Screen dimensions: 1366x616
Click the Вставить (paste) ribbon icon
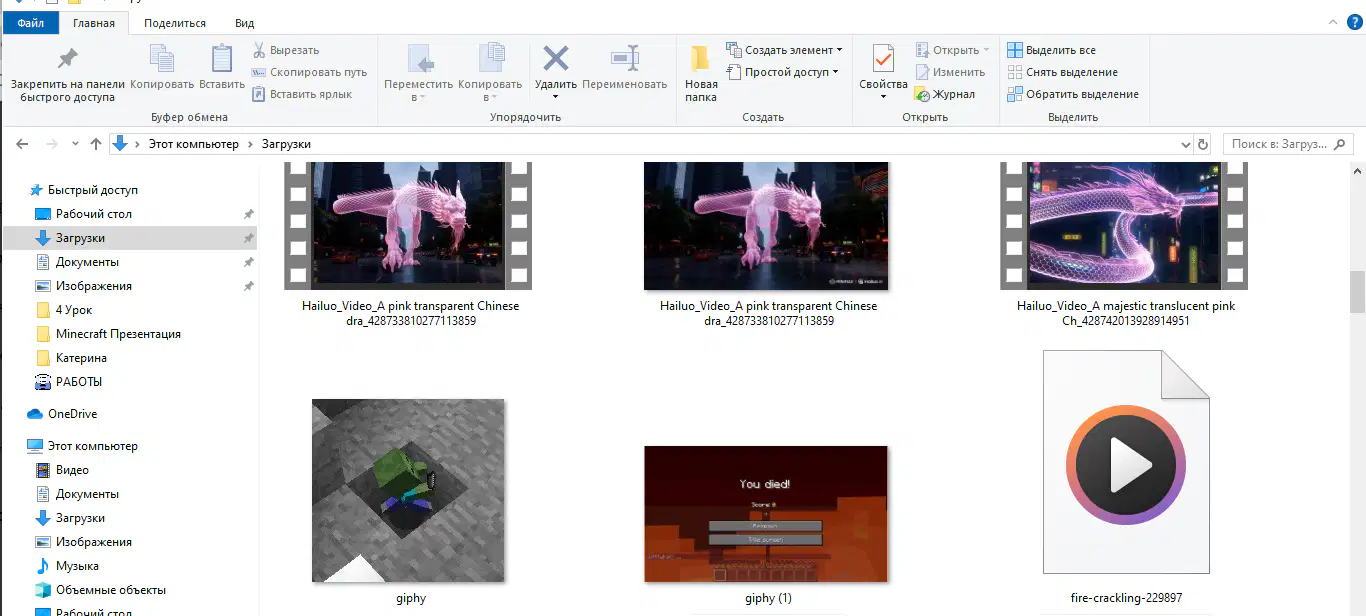[222, 58]
